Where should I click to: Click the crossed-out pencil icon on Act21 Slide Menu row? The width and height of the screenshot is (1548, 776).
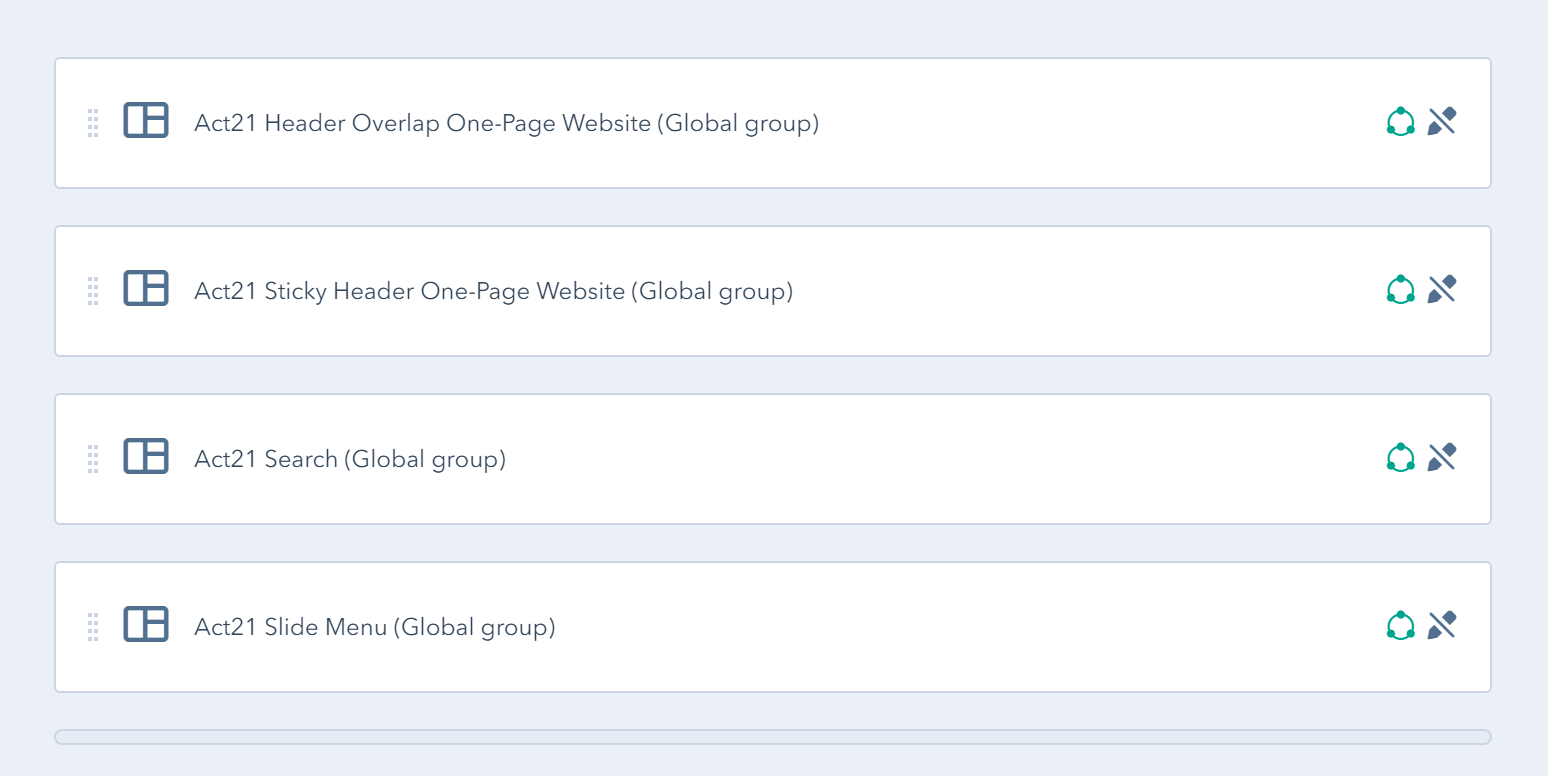tap(1442, 624)
